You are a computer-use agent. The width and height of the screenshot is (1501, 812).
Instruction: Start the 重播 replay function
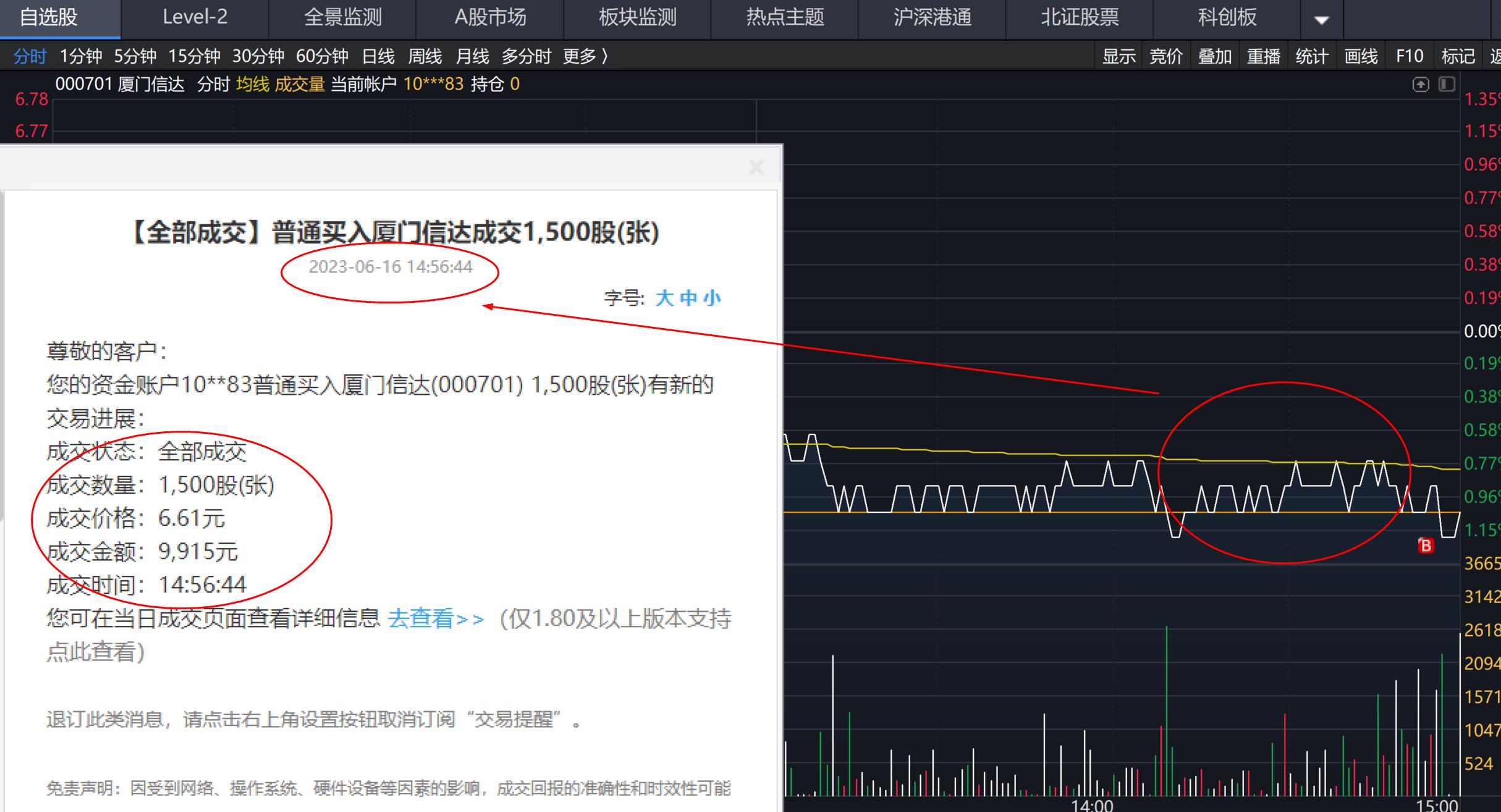(1262, 56)
